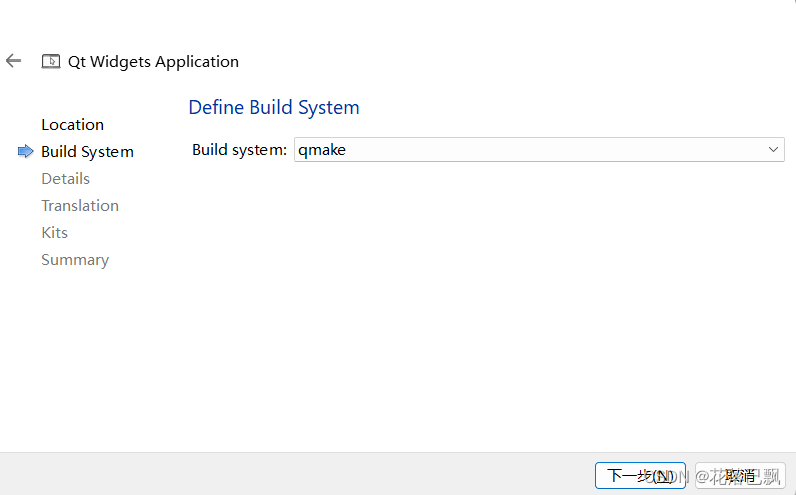The image size is (796, 495).
Task: Click the combo box chevron arrow
Action: tap(773, 150)
